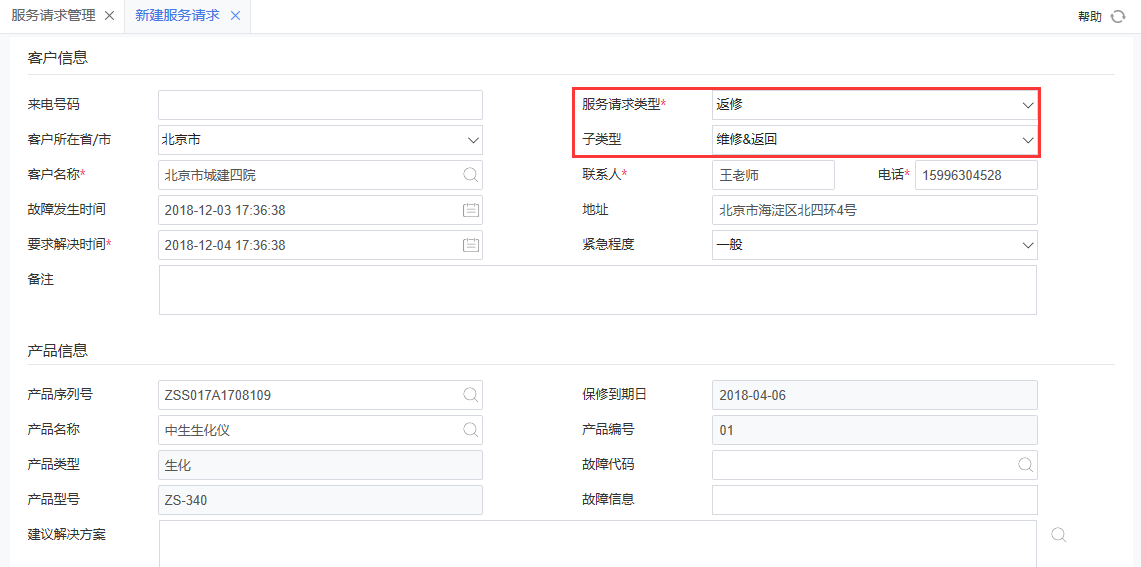This screenshot has height=567, width=1141.
Task: Select the 新建服务请求 tab
Action: pos(177,16)
